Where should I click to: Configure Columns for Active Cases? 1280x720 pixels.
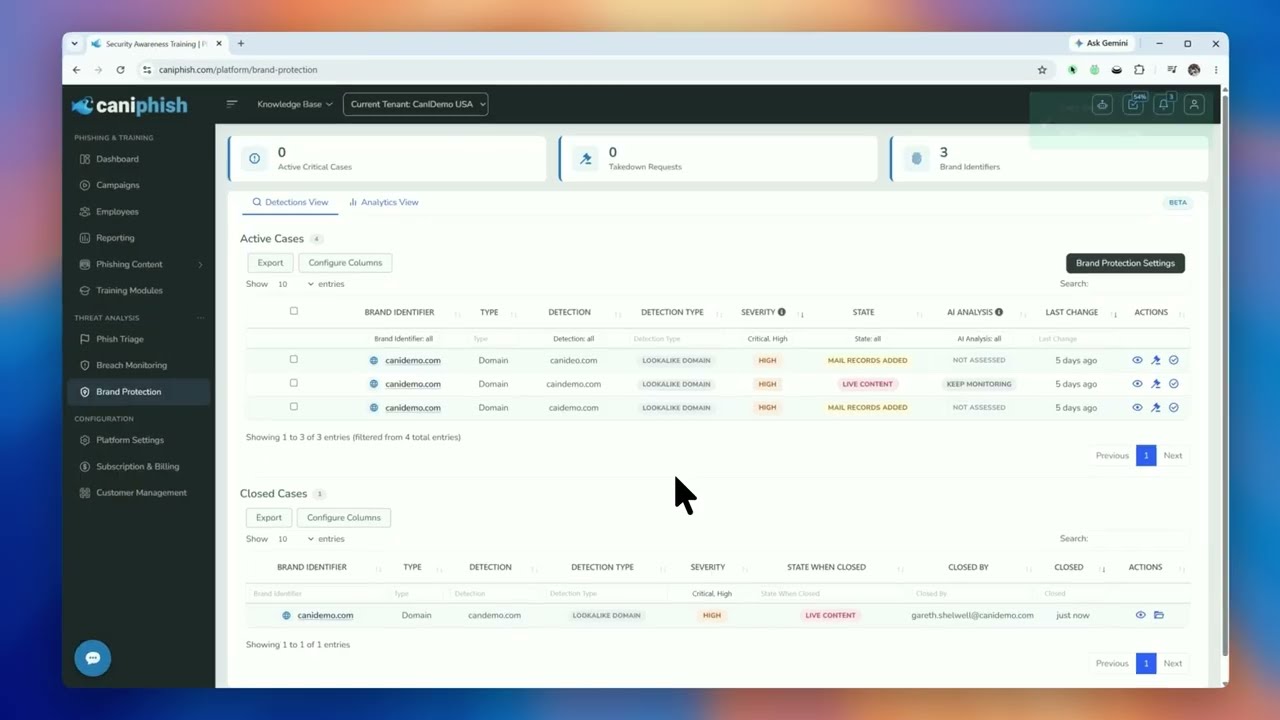345,263
